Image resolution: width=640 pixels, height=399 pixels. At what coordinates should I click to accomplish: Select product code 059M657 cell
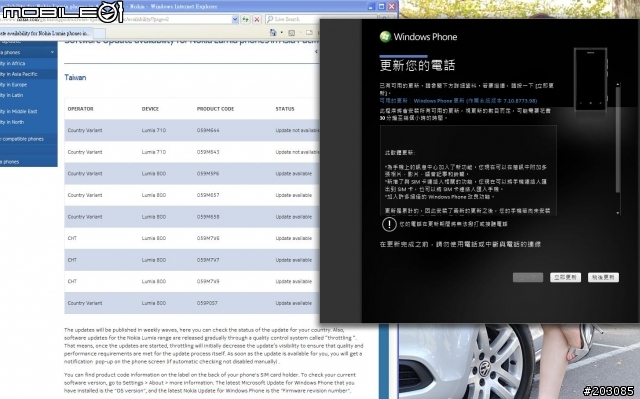coord(208,195)
